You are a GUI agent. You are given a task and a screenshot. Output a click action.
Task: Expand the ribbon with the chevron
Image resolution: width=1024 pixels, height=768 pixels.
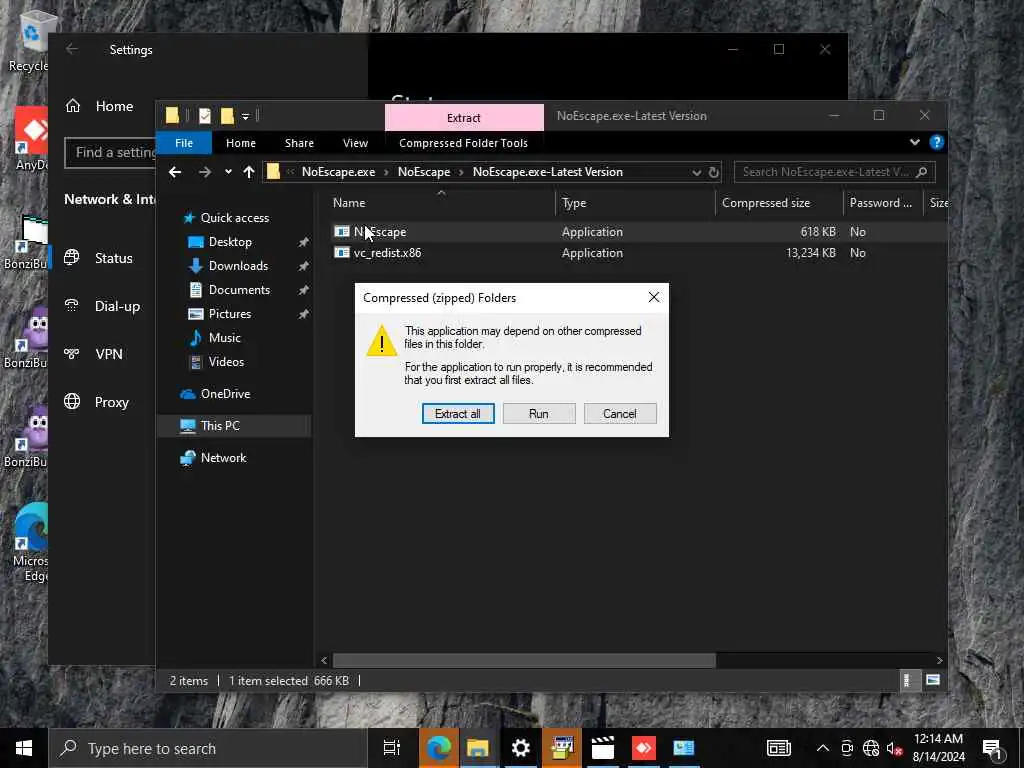click(x=914, y=142)
